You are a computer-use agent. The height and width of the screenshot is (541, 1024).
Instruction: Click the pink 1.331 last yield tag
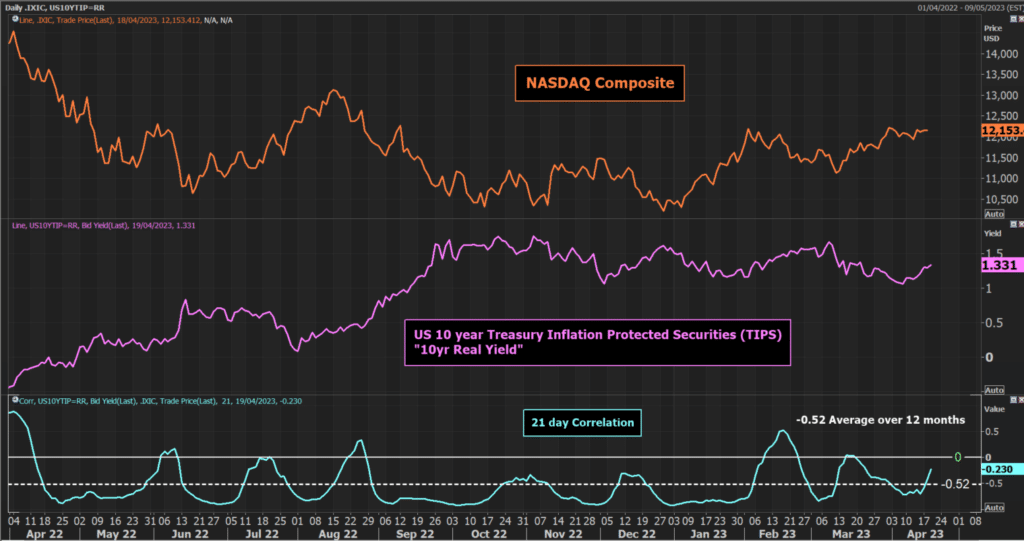tap(1002, 265)
